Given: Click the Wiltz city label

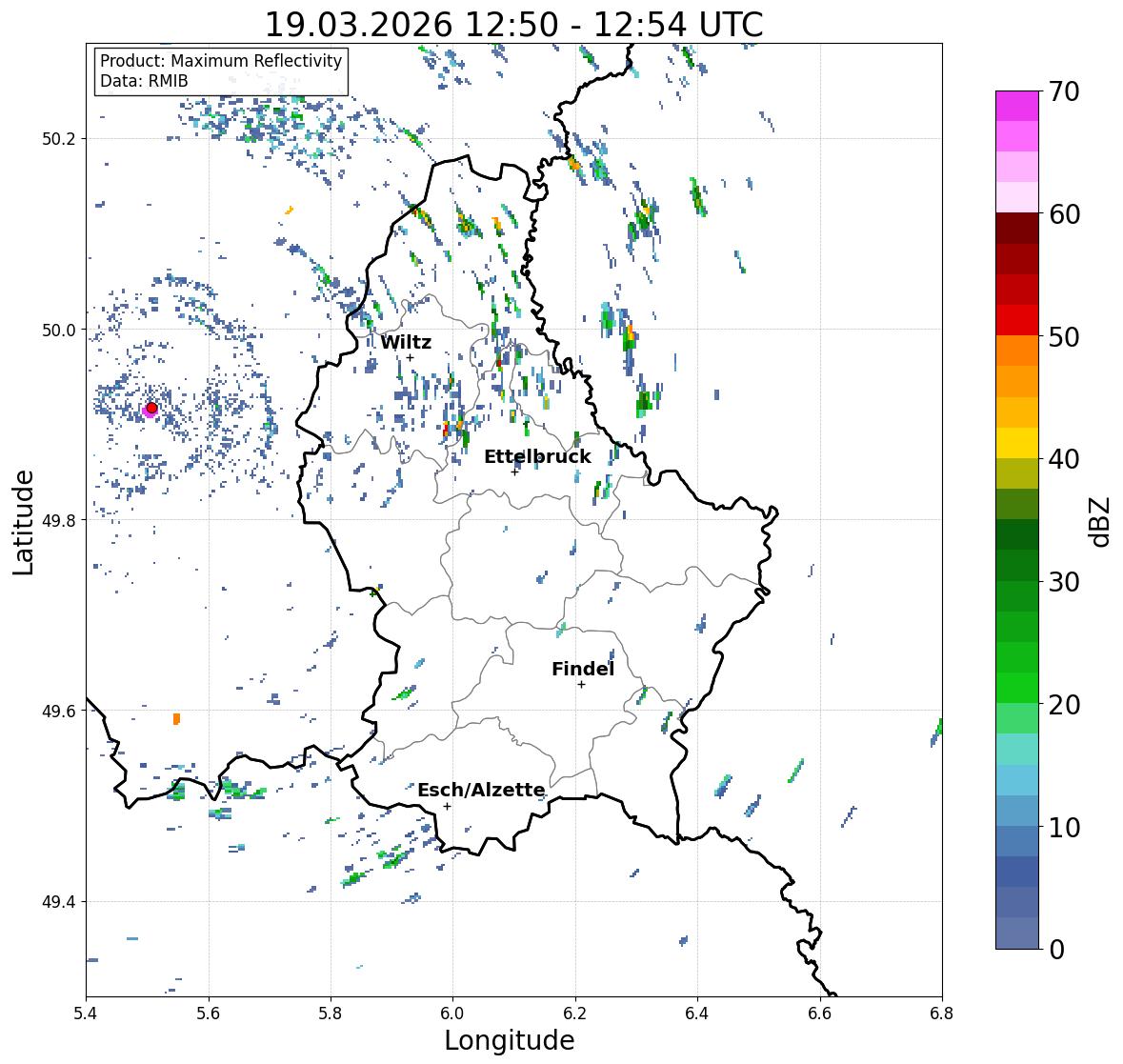Looking at the screenshot, I should 406,342.
